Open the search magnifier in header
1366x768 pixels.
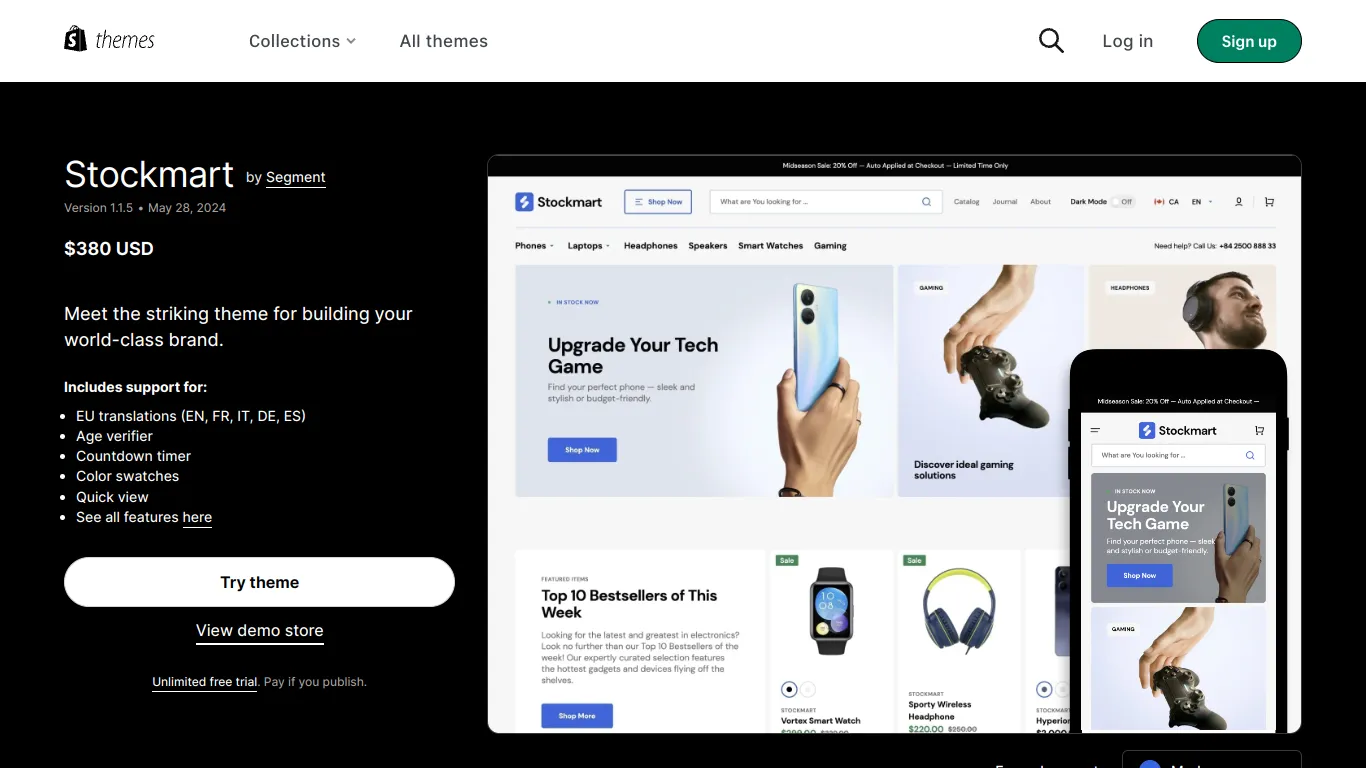1051,41
